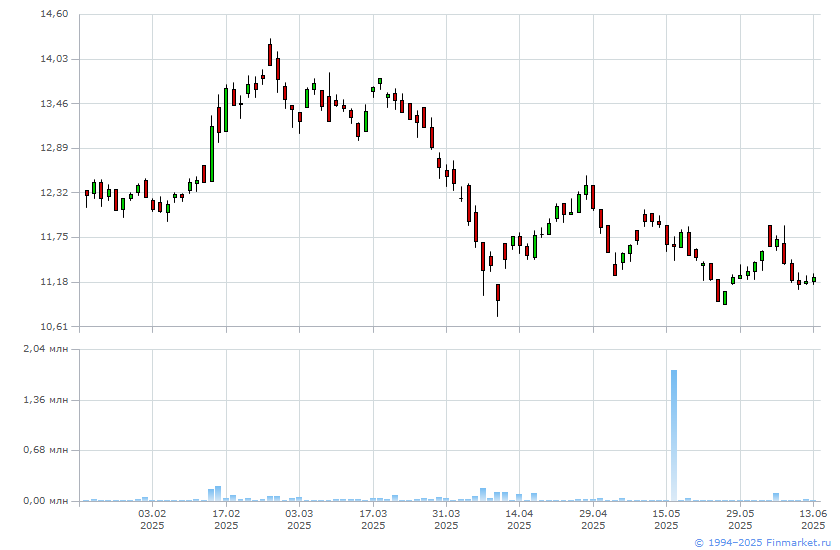Click the 12,32 price axis label
Screen dimensions: 840x550
pos(54,192)
